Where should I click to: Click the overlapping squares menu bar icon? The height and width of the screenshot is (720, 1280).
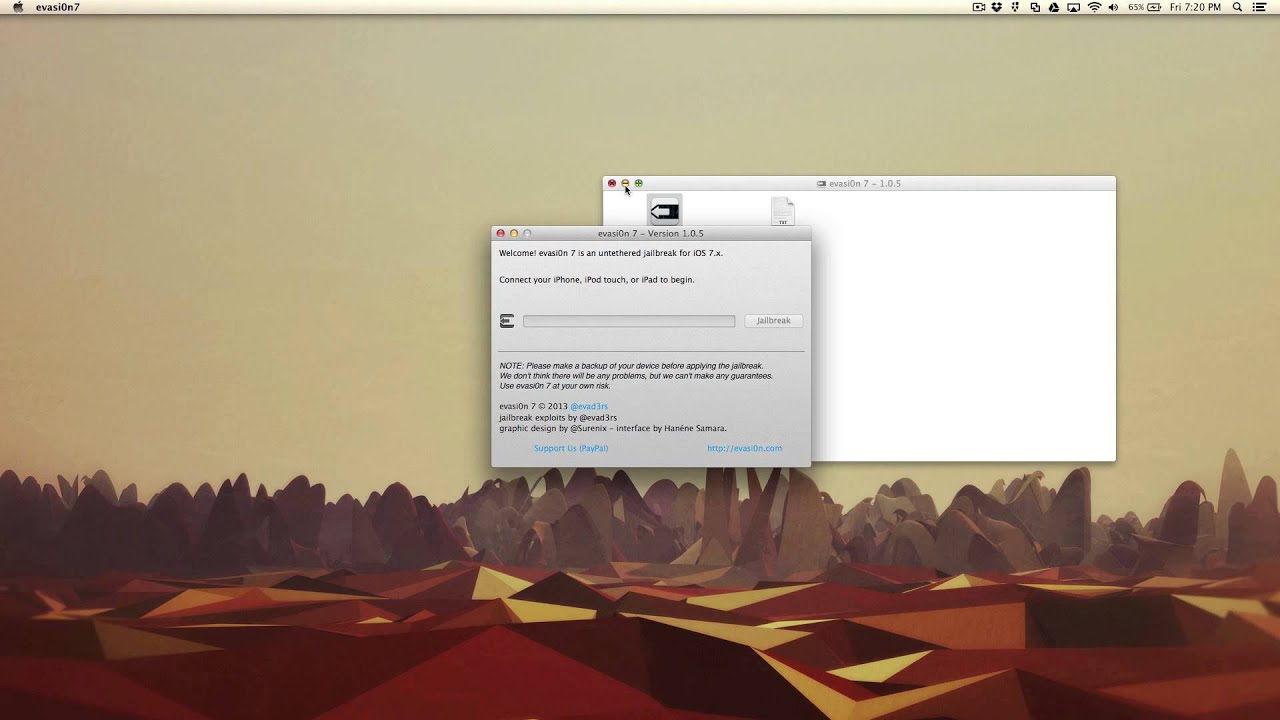point(1035,7)
